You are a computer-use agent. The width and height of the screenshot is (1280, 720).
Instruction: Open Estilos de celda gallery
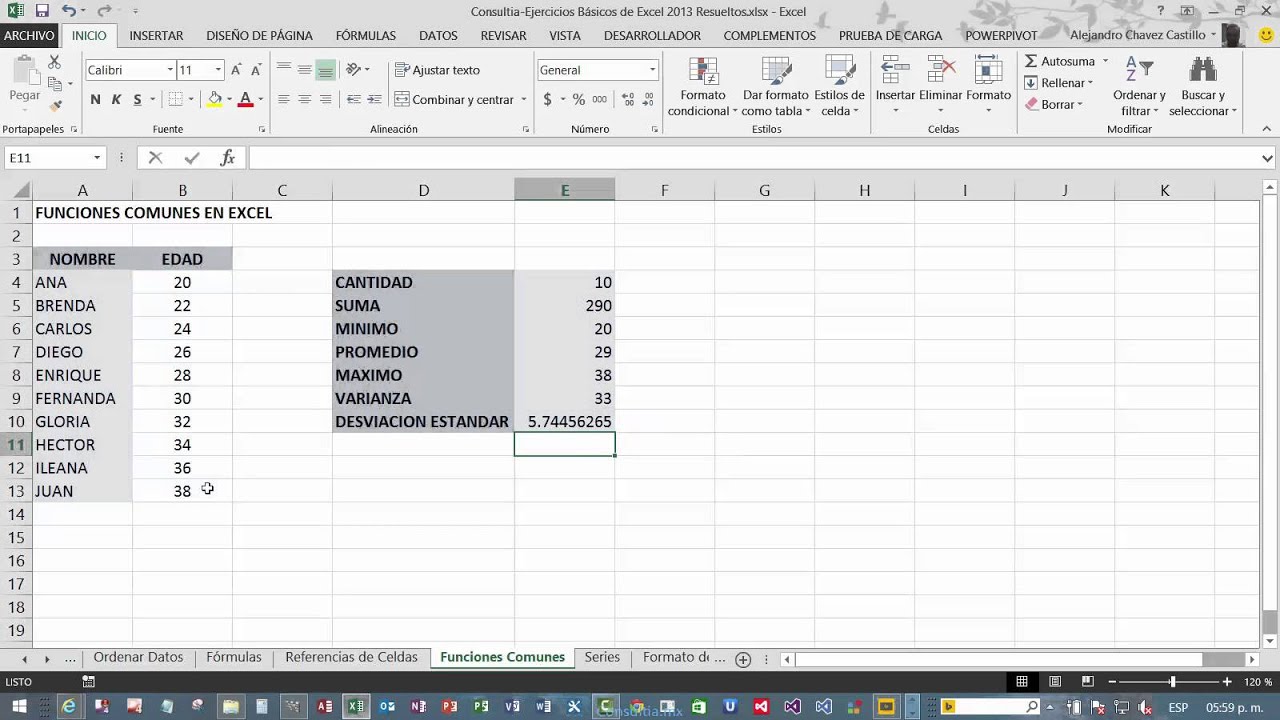tap(839, 86)
